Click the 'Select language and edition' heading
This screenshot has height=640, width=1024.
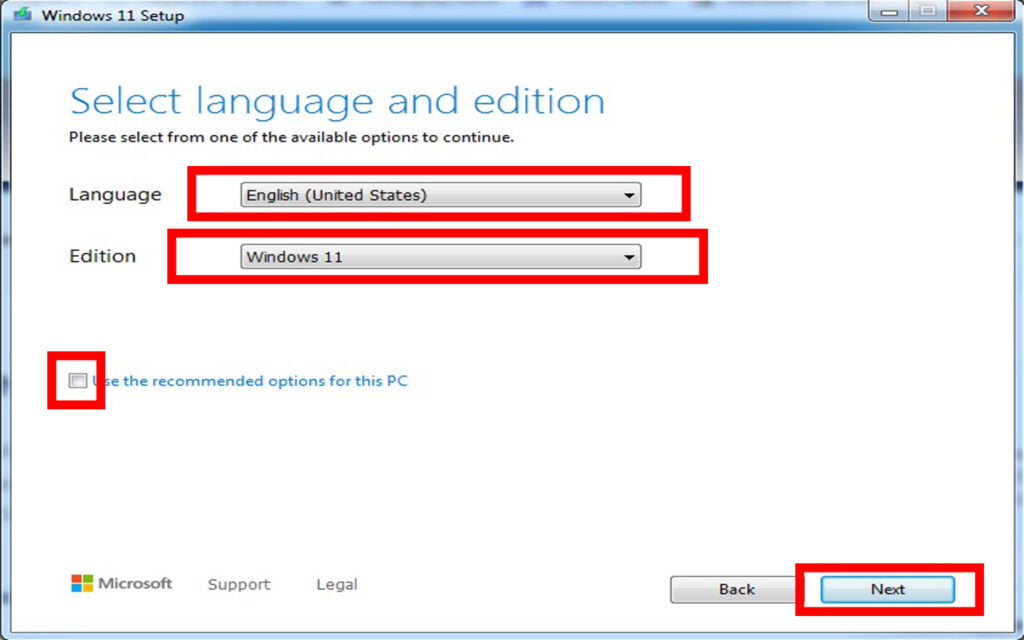pyautogui.click(x=337, y=101)
